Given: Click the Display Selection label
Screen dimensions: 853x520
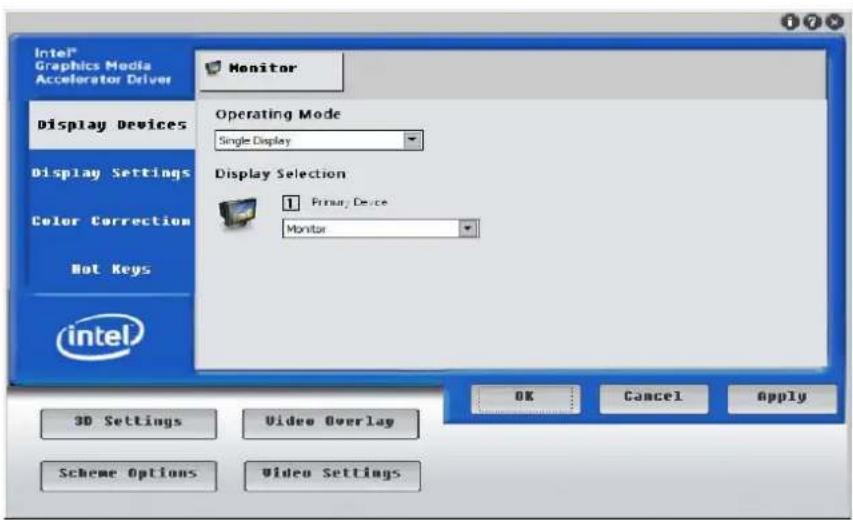Looking at the screenshot, I should point(280,174).
